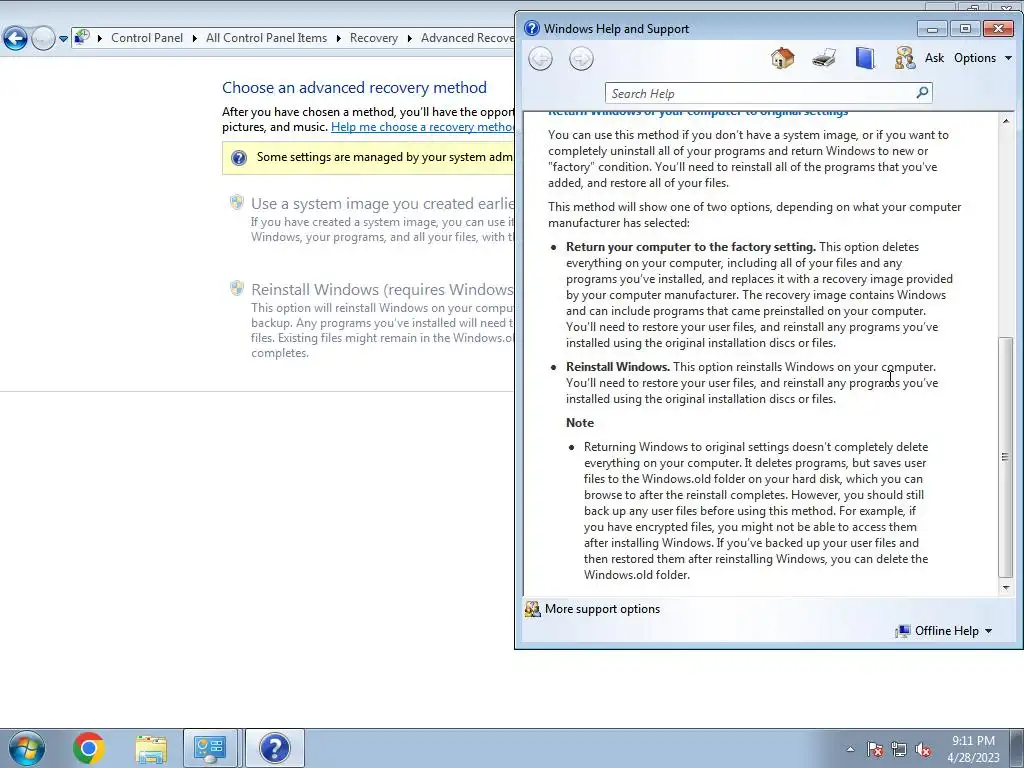Focus the Search Help input field
Screen dimensions: 1024x768
coord(760,93)
